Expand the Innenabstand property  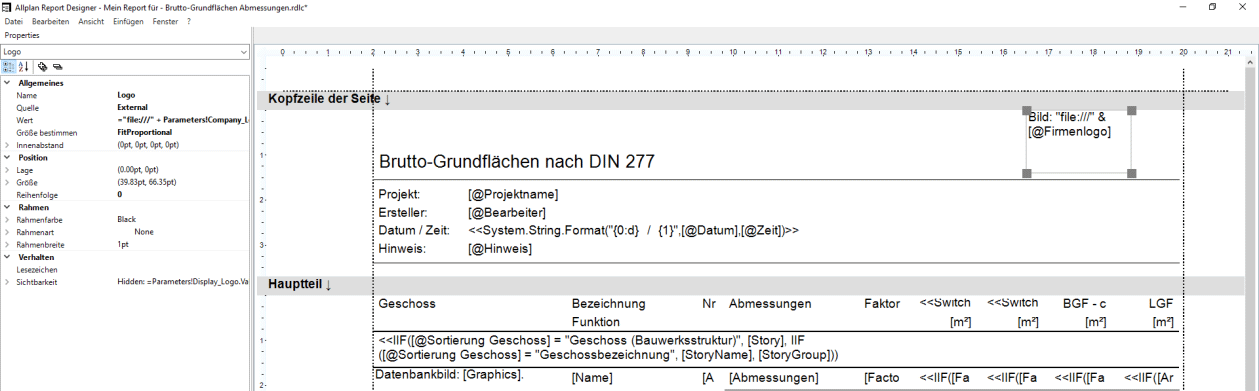[x=6, y=145]
